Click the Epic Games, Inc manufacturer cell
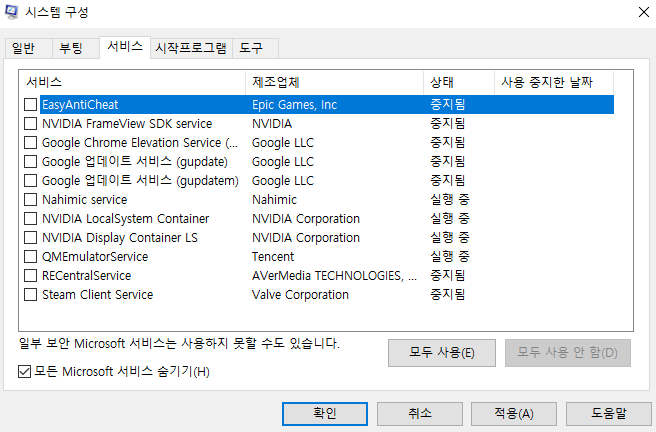 pos(294,105)
